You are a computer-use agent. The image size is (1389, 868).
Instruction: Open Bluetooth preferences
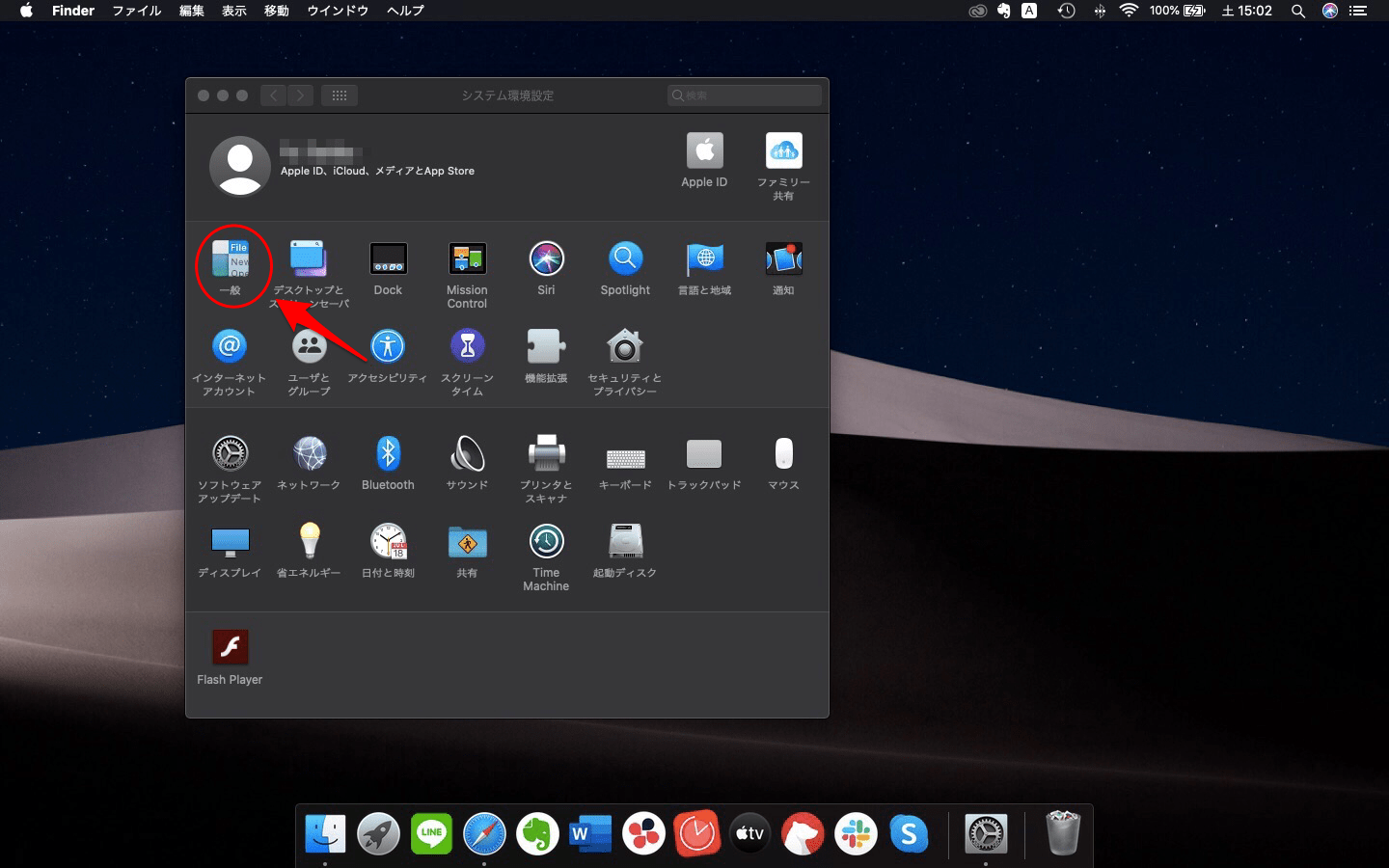(388, 453)
